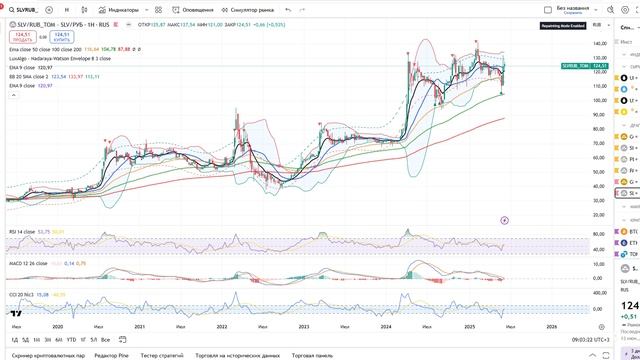Set range to 3М
This screenshot has height=360, width=640.
click(x=47, y=340)
